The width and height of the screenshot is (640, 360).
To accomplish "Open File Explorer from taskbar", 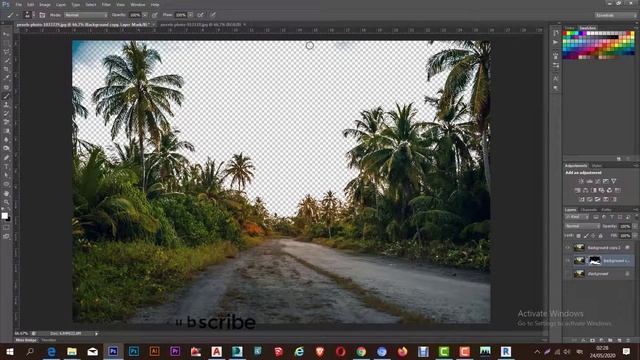I will (x=72, y=351).
